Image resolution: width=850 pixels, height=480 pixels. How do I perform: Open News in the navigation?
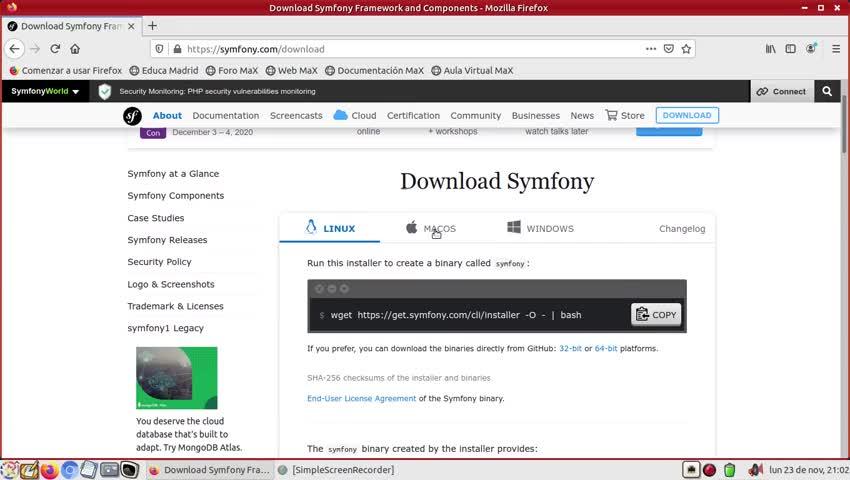click(582, 116)
